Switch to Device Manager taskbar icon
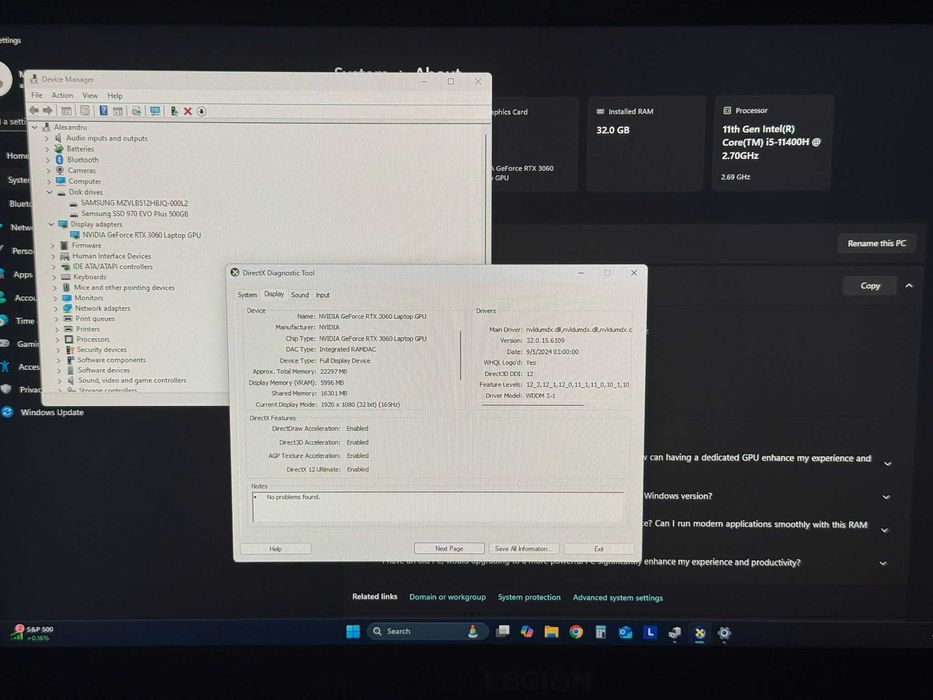 coord(674,633)
